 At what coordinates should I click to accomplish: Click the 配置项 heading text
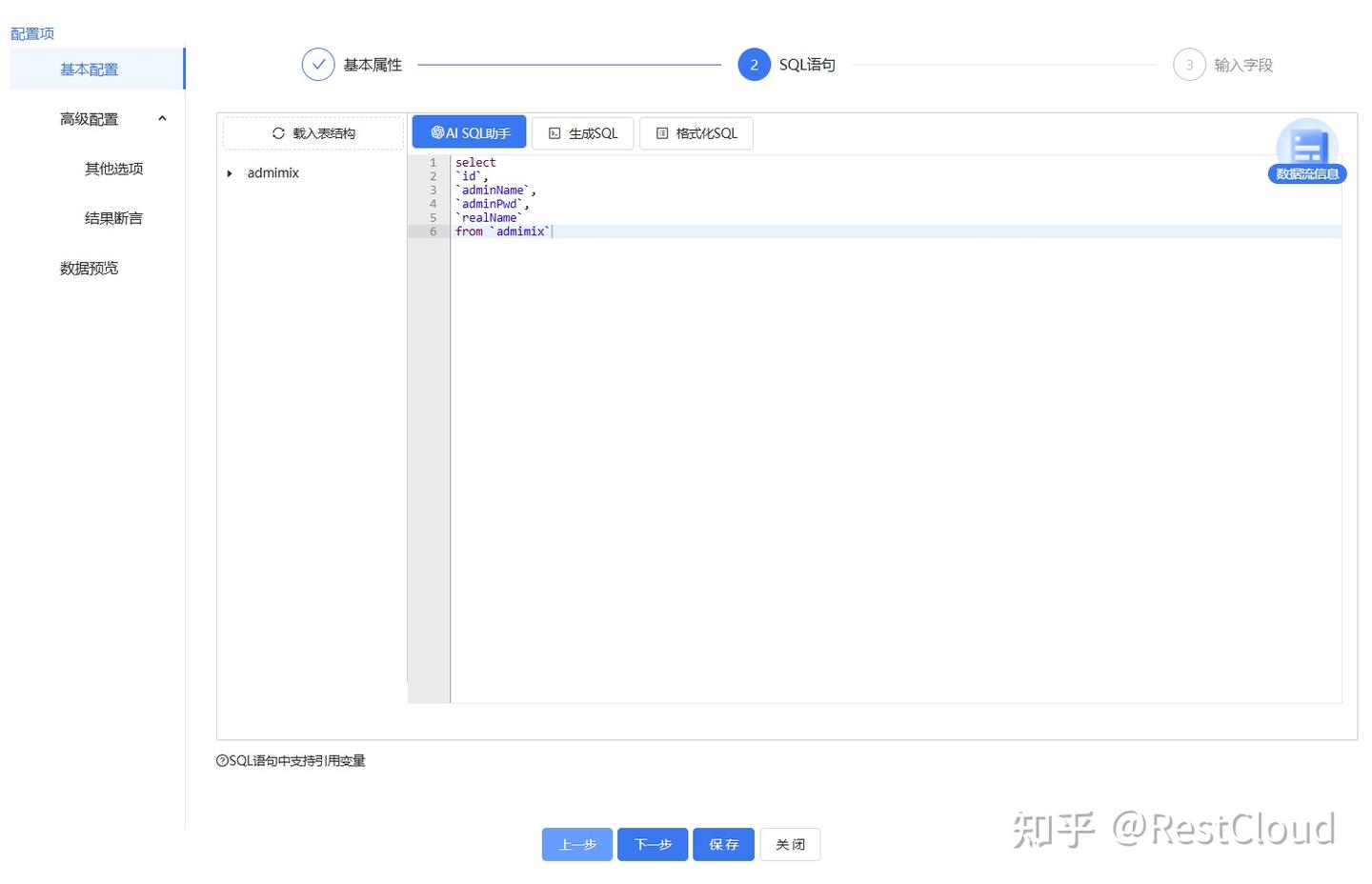32,33
